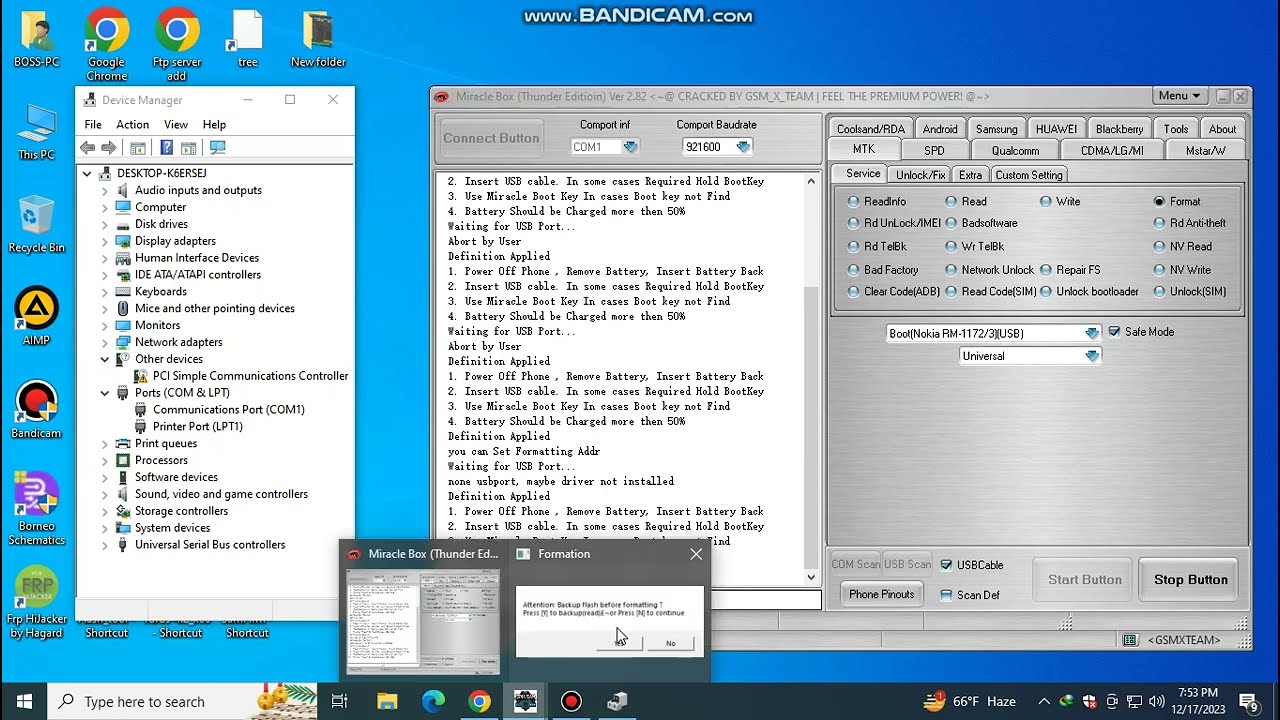Collapse the Other devices tree node

coord(105,359)
